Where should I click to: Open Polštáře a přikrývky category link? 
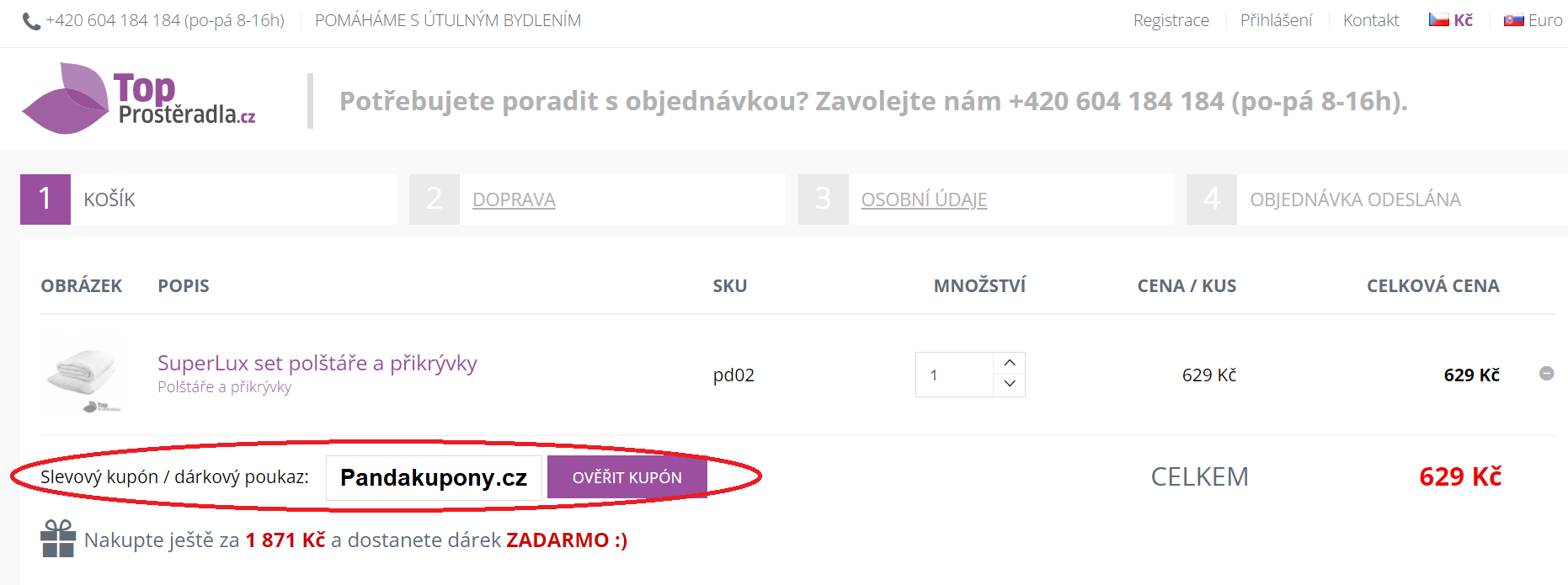(x=224, y=387)
